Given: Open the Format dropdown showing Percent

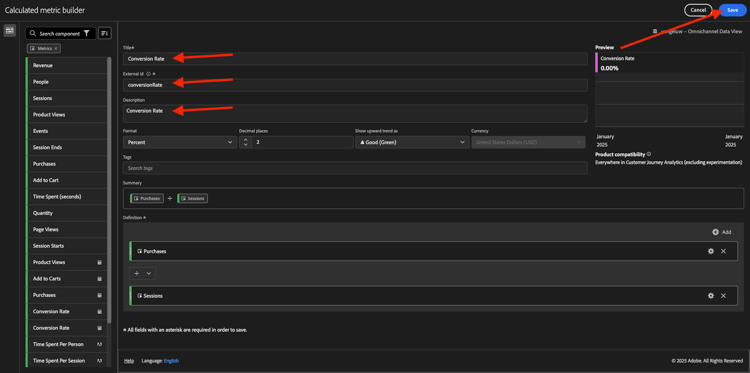Looking at the screenshot, I should coord(180,143).
